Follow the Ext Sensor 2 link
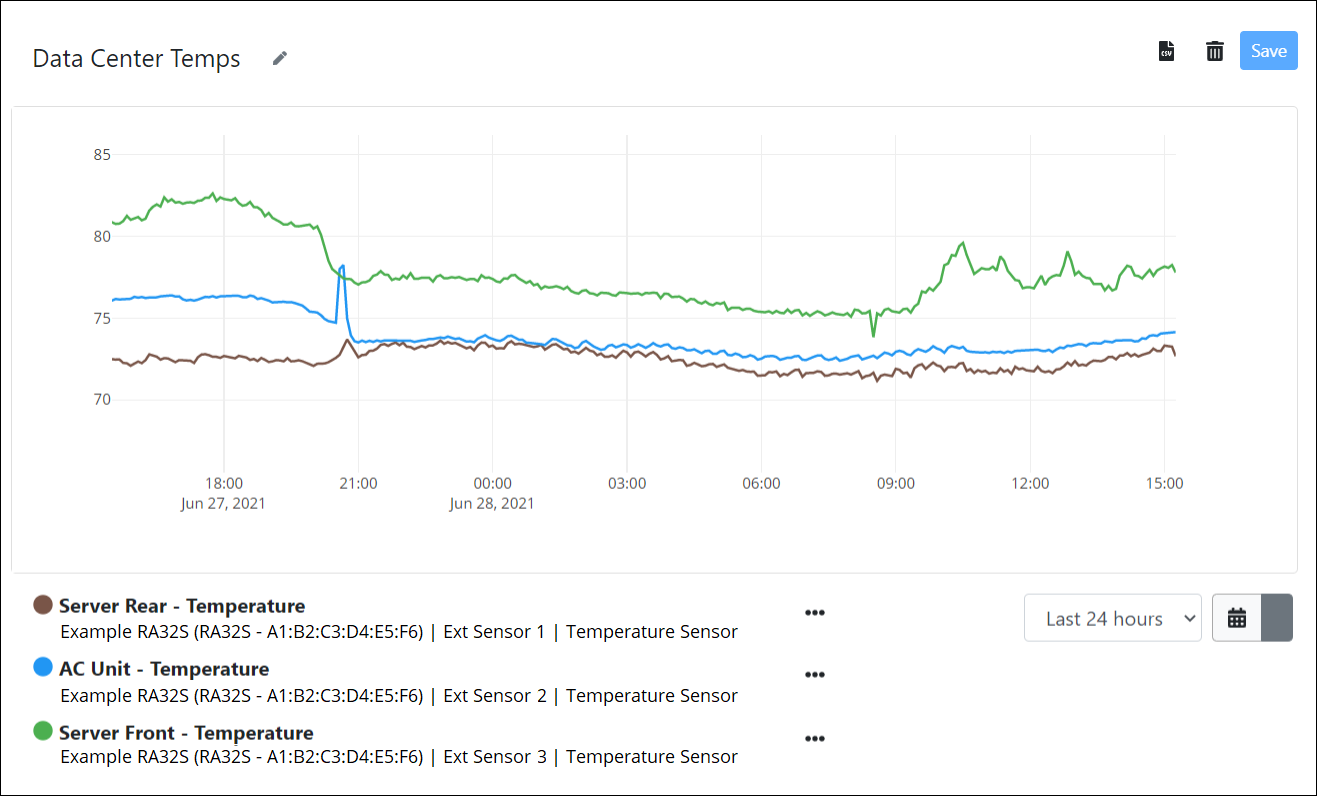This screenshot has width=1317, height=796. (x=495, y=695)
